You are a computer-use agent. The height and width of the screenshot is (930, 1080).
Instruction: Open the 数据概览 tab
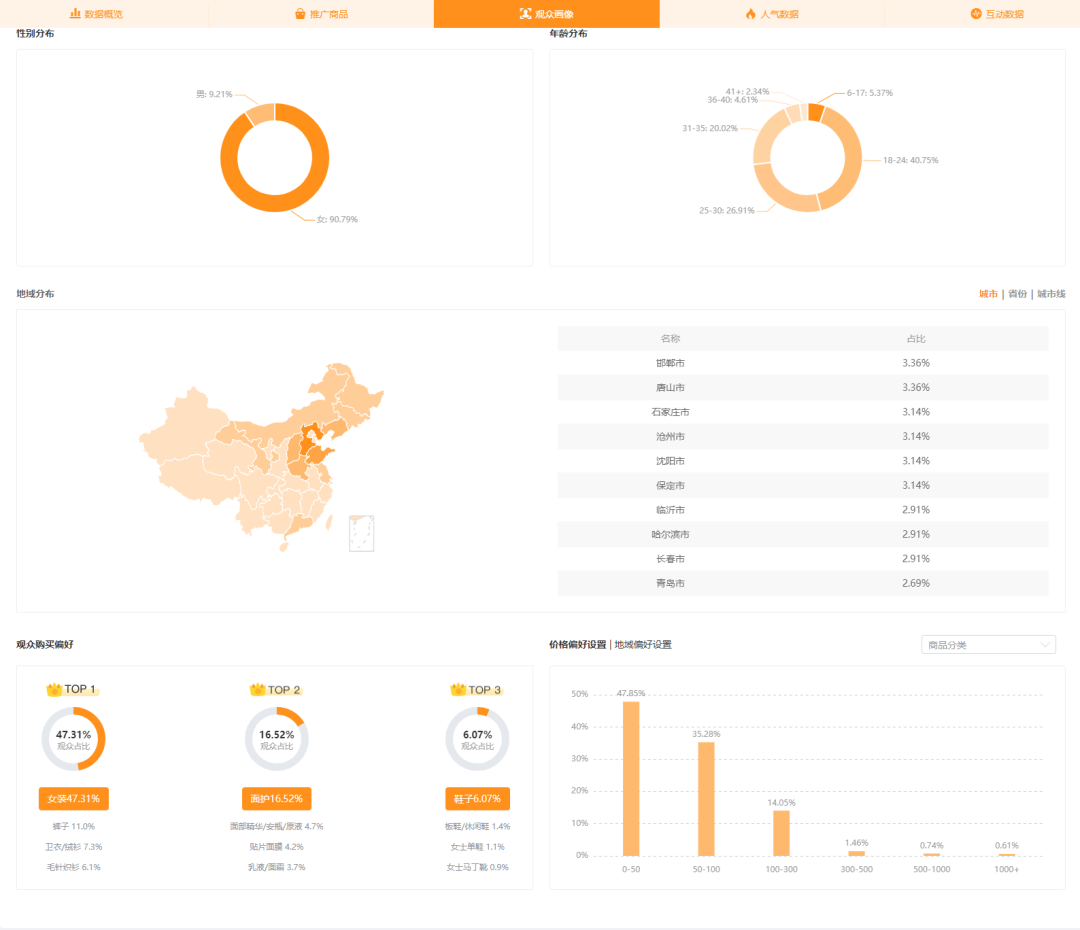click(x=96, y=14)
